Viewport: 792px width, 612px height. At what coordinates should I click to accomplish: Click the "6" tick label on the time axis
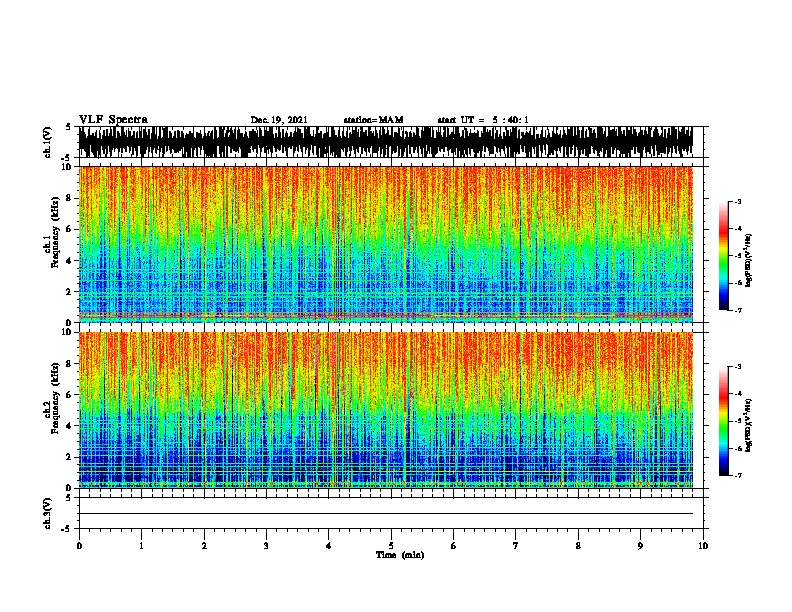(x=454, y=546)
